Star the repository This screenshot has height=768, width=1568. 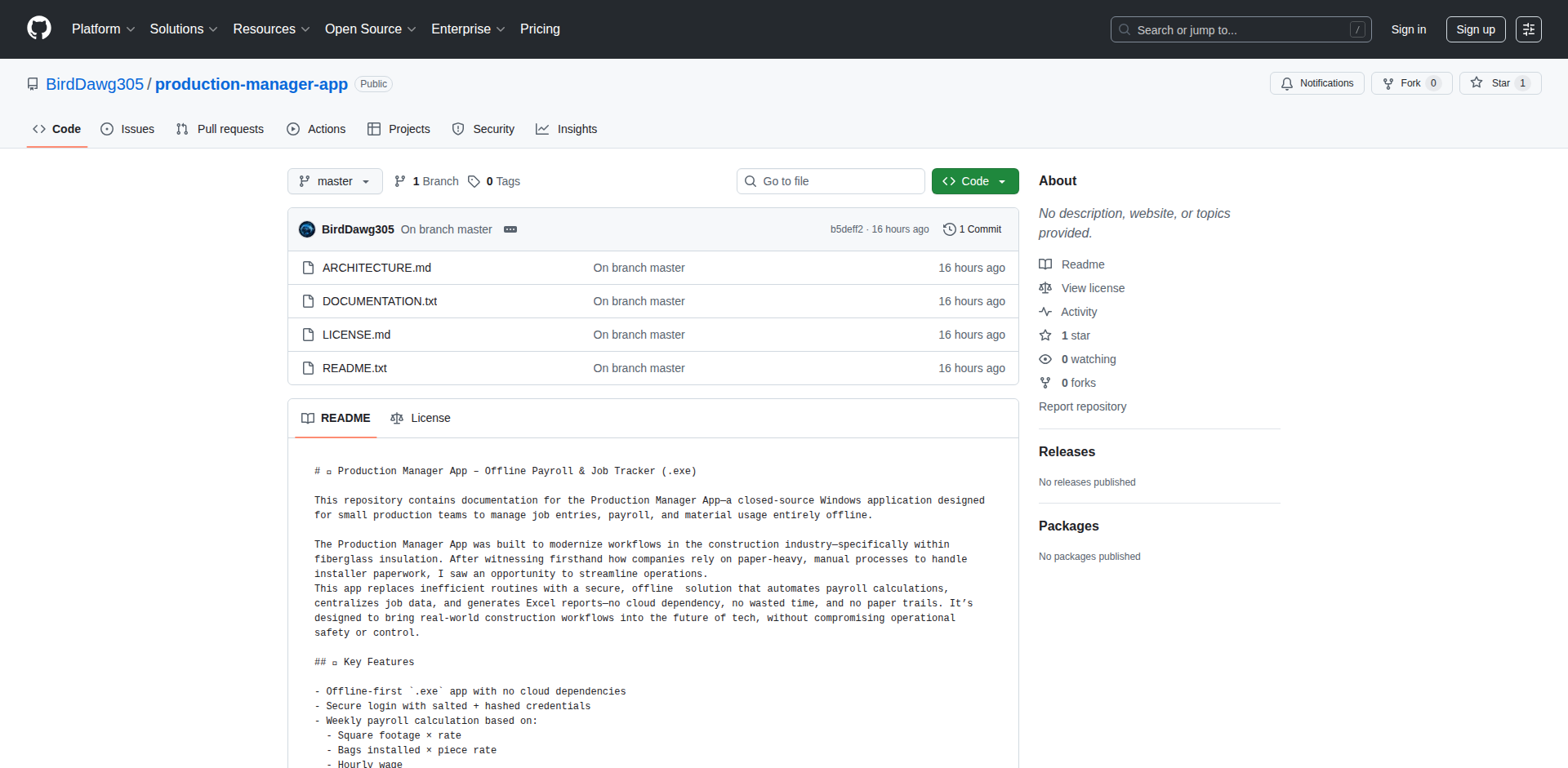pyautogui.click(x=1500, y=83)
